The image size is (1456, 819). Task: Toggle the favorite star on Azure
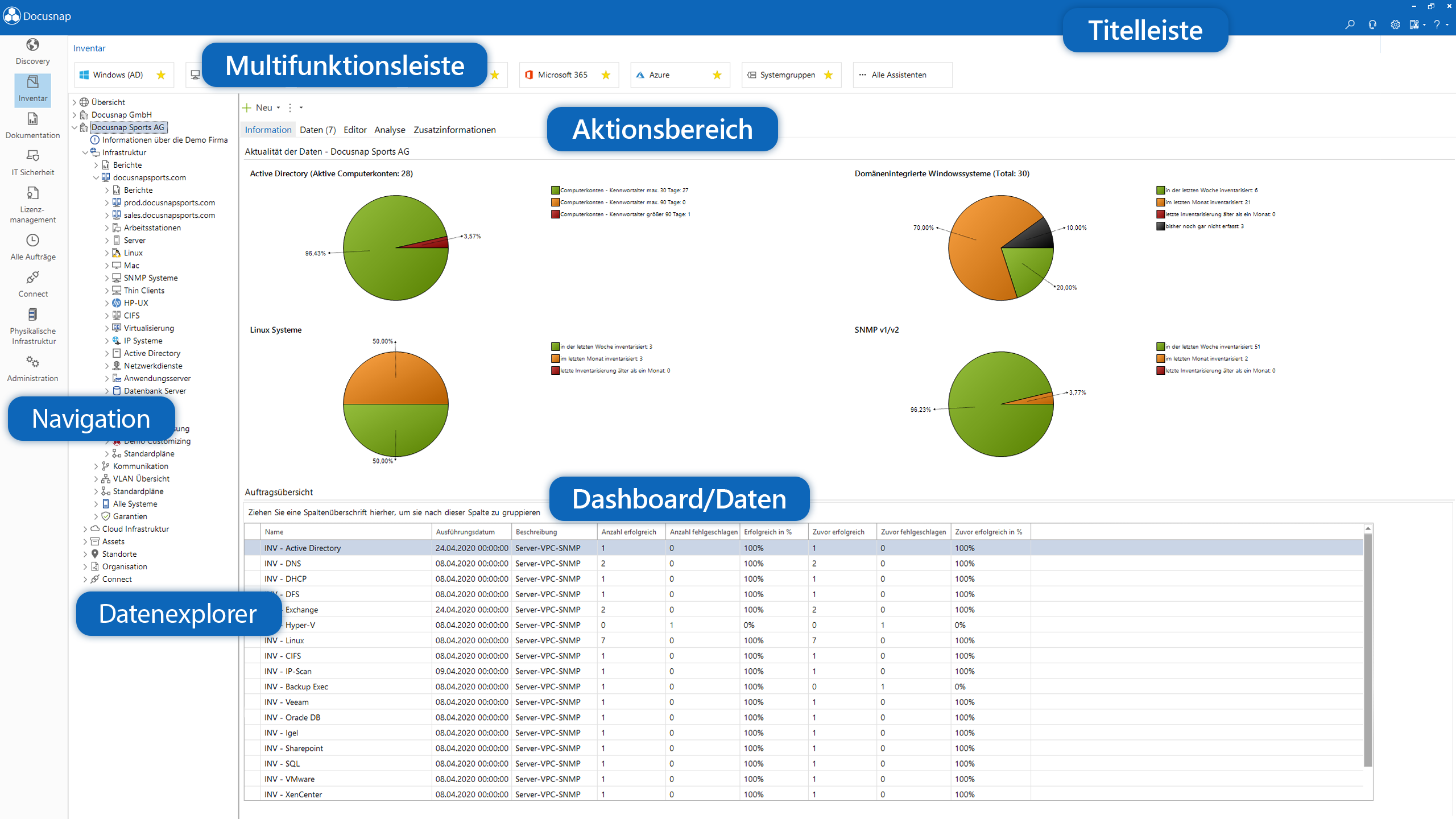(717, 75)
